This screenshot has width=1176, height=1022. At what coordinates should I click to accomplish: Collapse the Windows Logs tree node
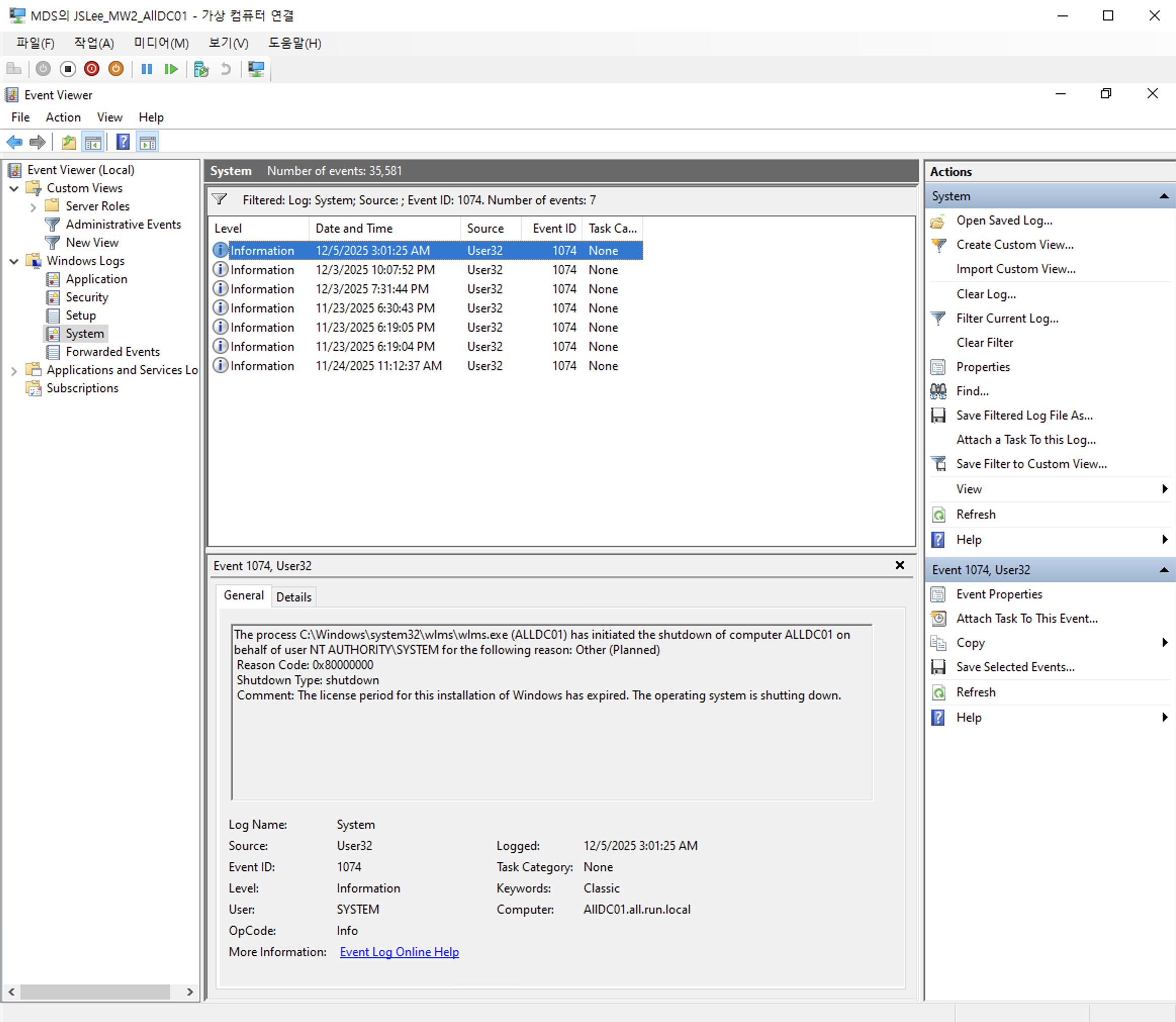(14, 261)
